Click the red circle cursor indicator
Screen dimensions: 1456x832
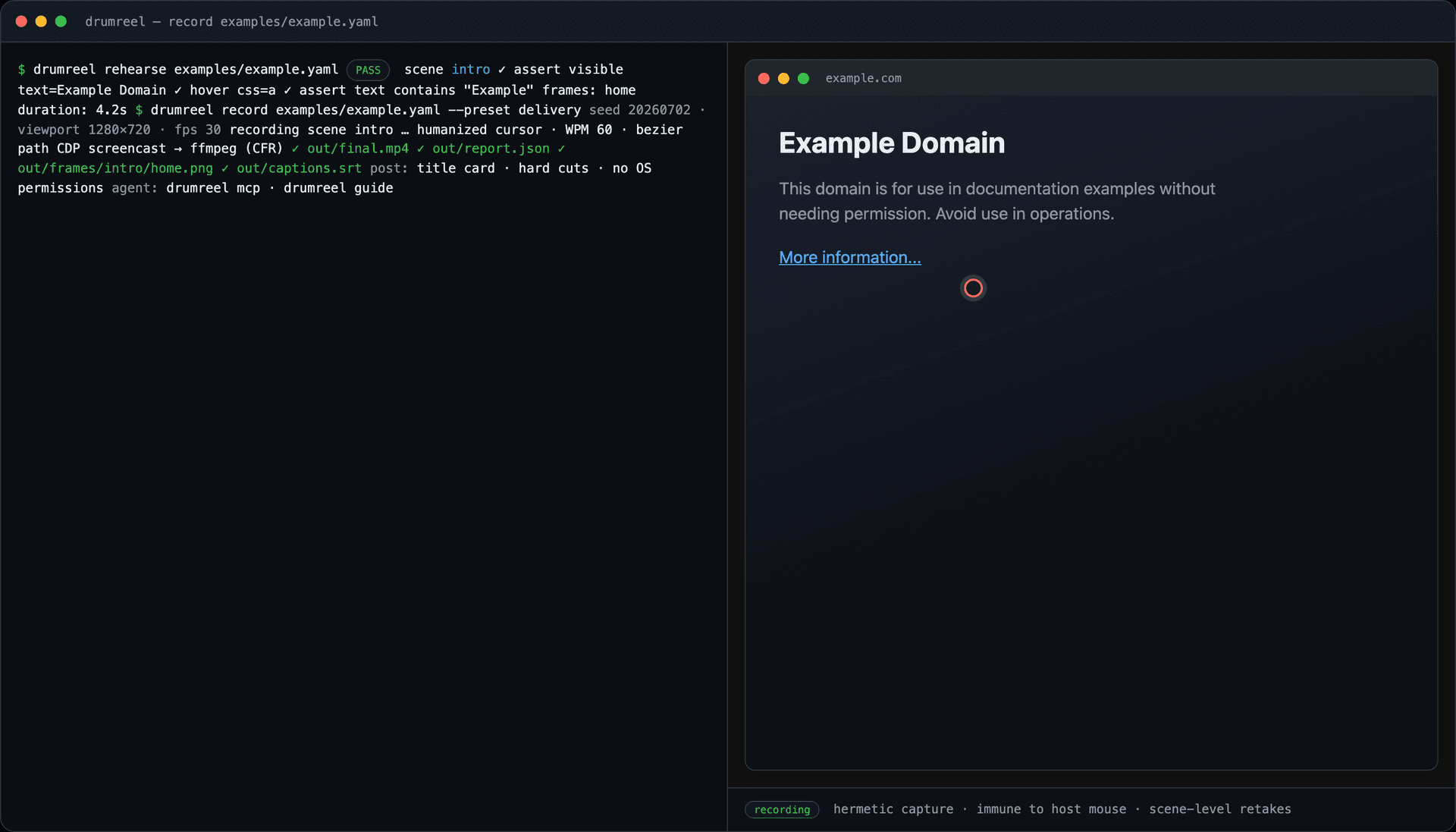(x=973, y=288)
